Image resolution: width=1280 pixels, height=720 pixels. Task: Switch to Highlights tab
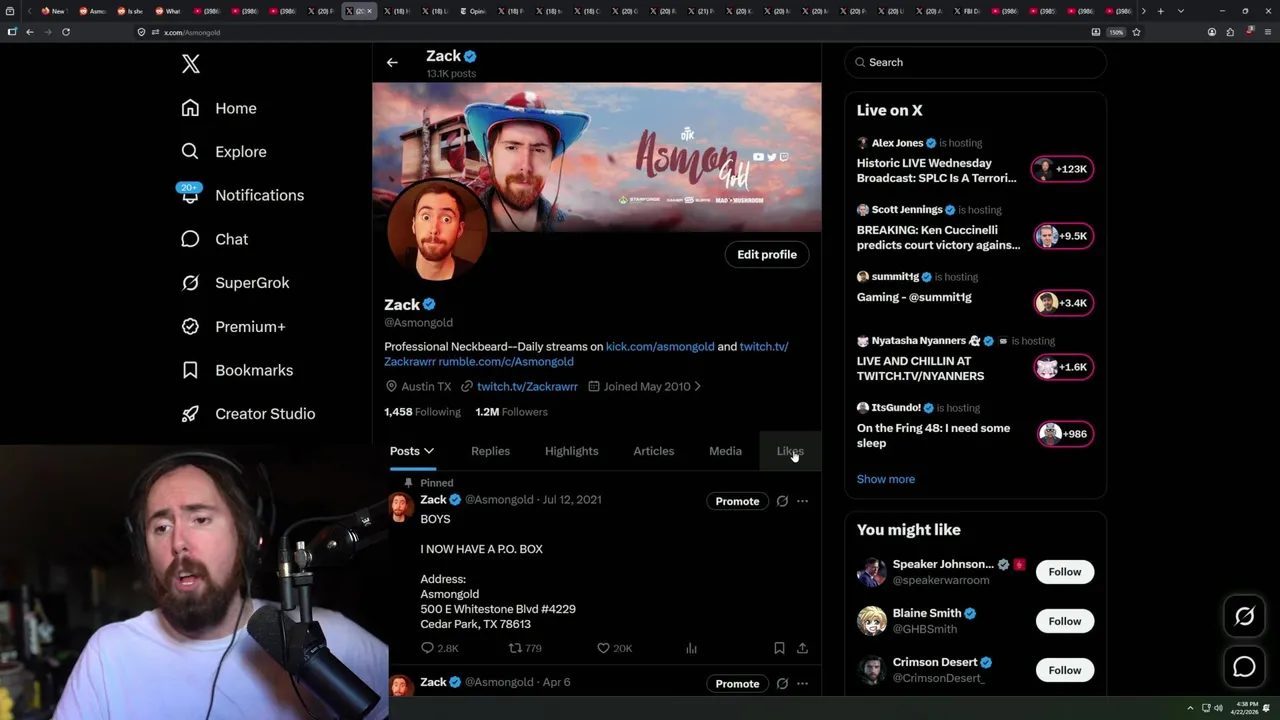[572, 451]
